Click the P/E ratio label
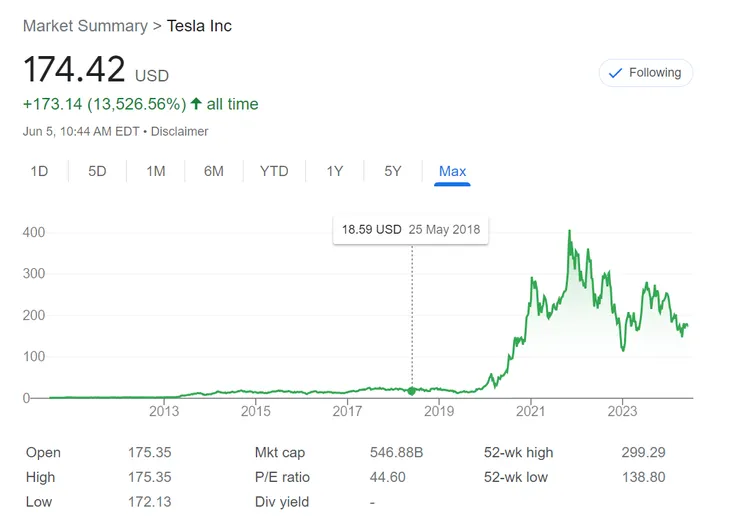Viewport: 740px width, 525px height. click(x=282, y=477)
